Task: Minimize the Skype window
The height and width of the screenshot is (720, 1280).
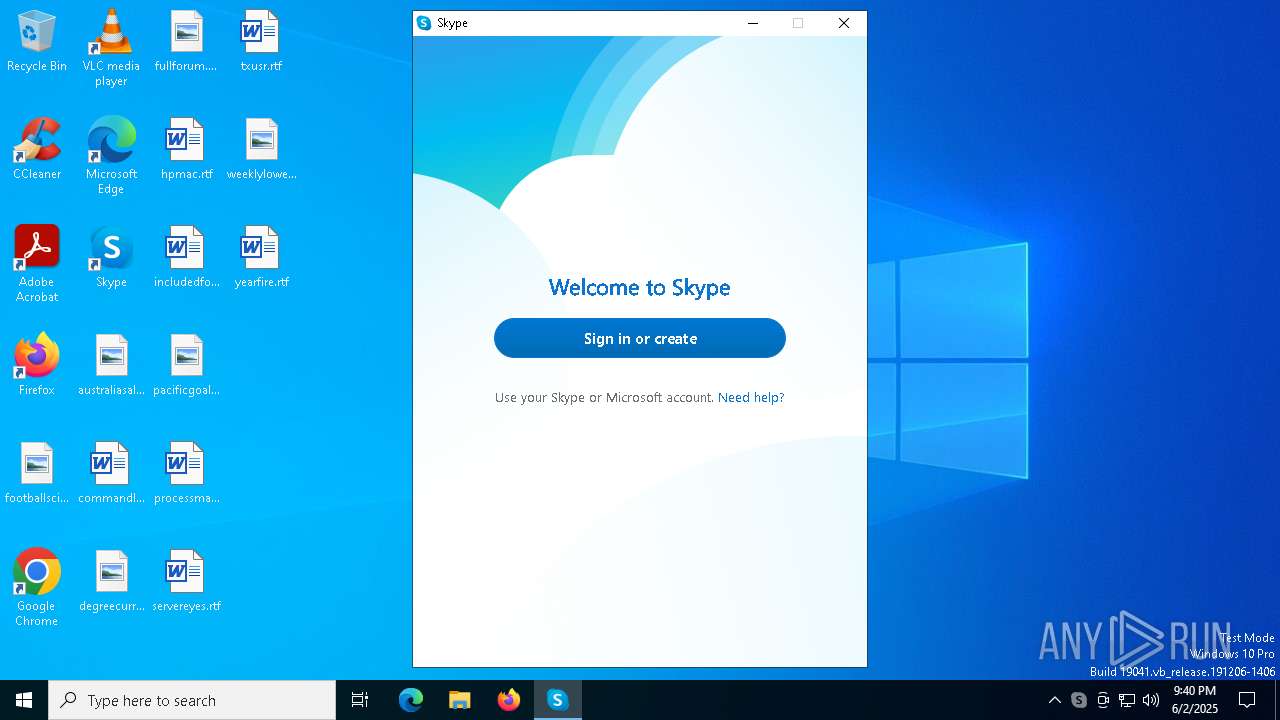Action: click(x=753, y=23)
